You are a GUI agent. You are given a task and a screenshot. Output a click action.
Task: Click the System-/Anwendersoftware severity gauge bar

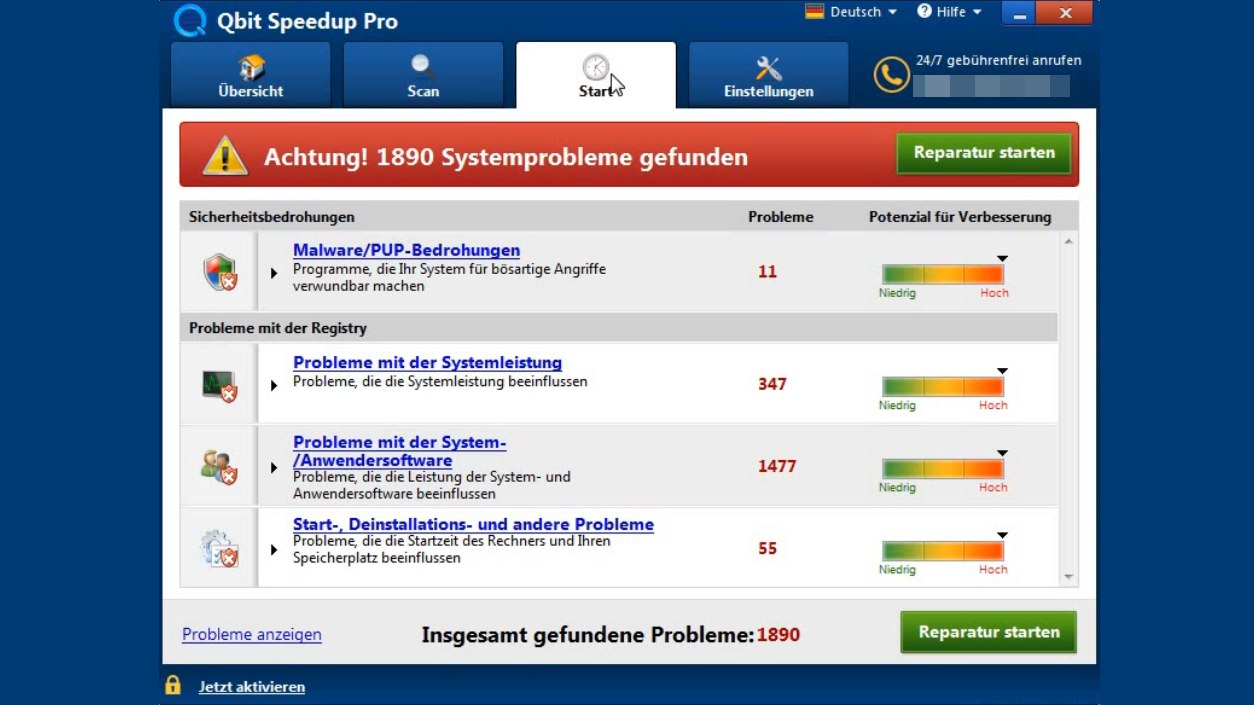point(943,468)
